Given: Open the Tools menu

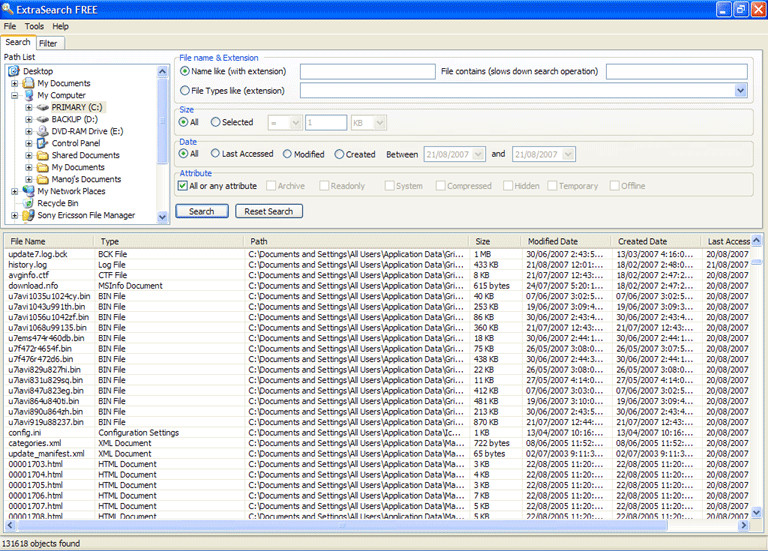Looking at the screenshot, I should point(34,26).
